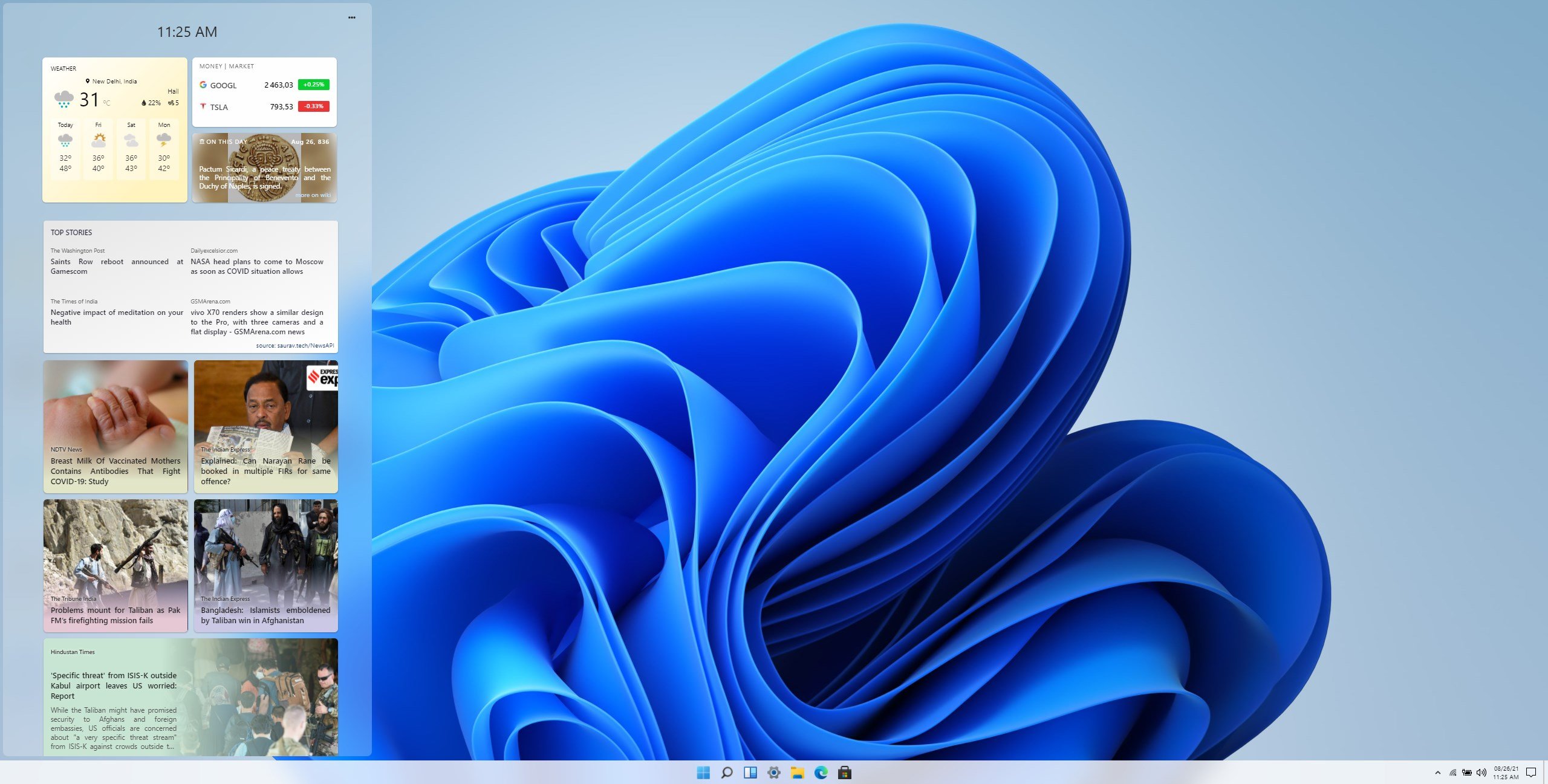The width and height of the screenshot is (1548, 784).
Task: Click the volume icon in the system tray
Action: pyautogui.click(x=1480, y=772)
